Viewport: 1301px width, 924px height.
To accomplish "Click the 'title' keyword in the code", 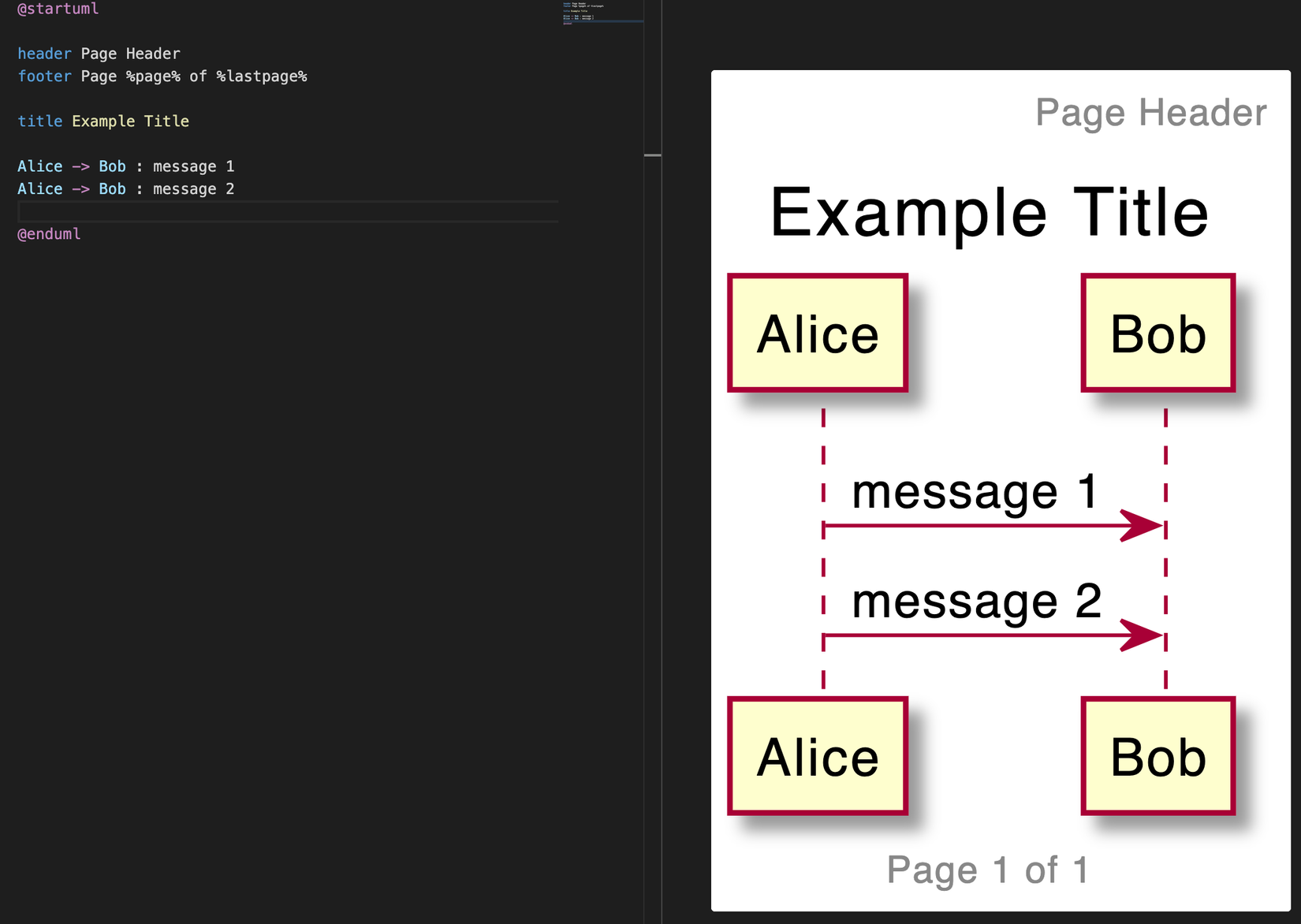I will tap(39, 121).
